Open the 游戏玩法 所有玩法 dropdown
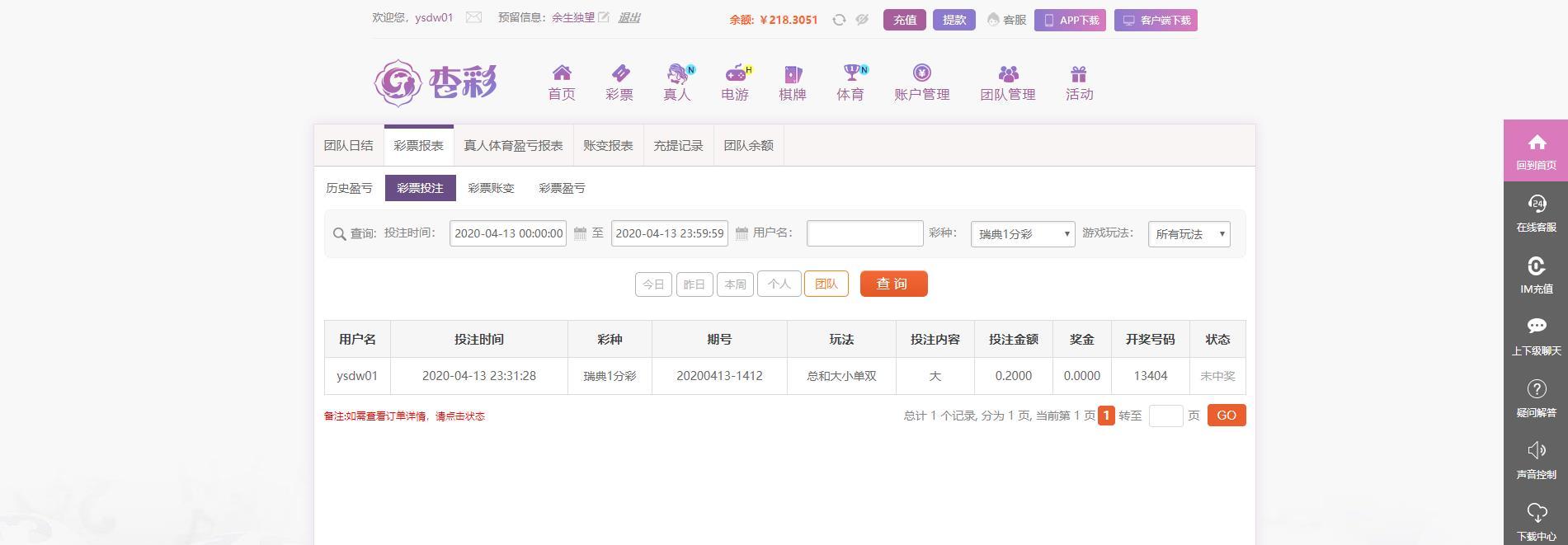This screenshot has width=1568, height=545. pyautogui.click(x=1189, y=234)
